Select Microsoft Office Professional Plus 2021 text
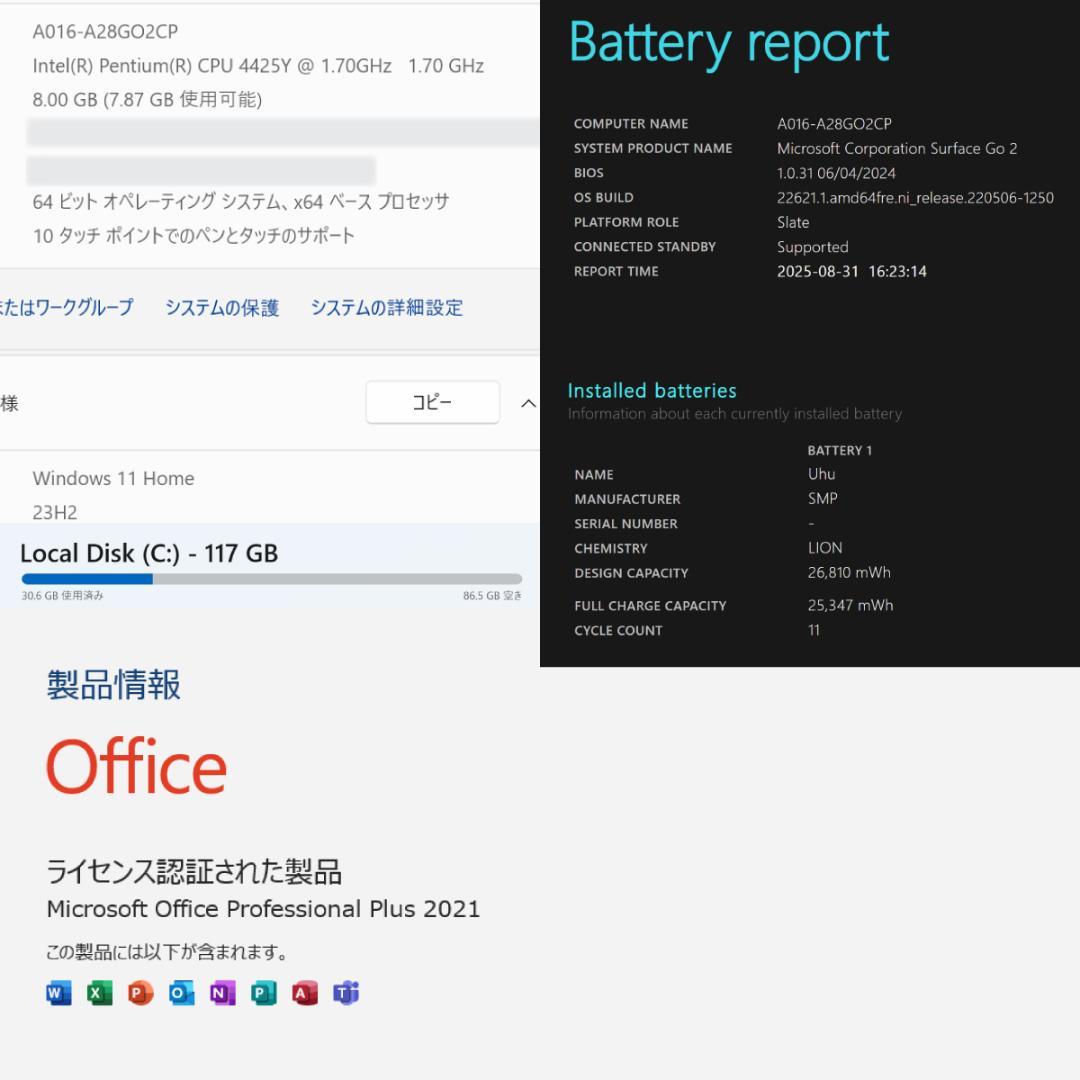 point(263,908)
